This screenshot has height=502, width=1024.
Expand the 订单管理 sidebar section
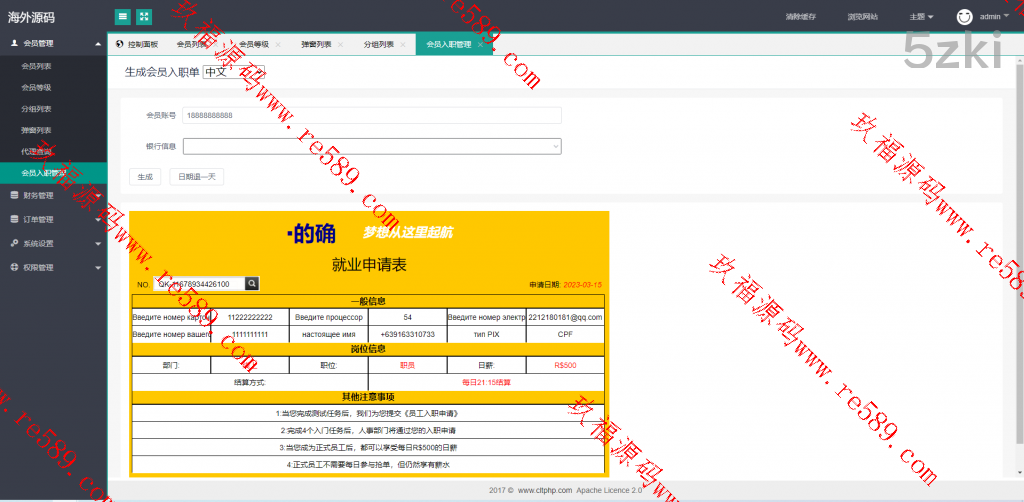coord(53,219)
